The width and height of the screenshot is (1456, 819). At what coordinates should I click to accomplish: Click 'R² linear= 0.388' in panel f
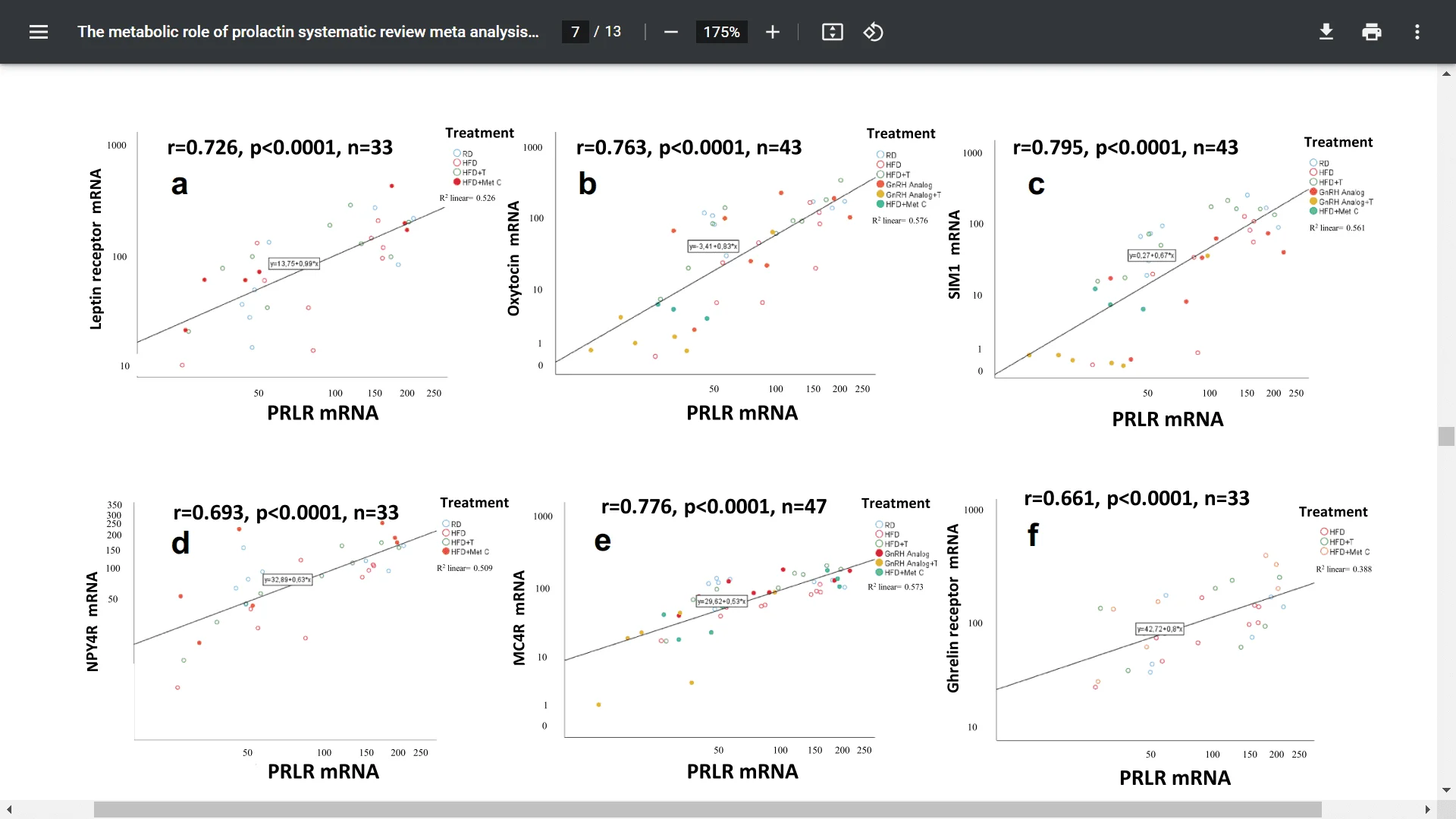[1344, 569]
